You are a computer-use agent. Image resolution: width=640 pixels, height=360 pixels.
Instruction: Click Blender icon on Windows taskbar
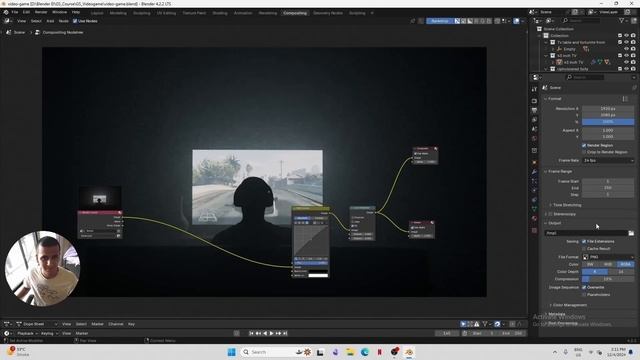pos(409,352)
